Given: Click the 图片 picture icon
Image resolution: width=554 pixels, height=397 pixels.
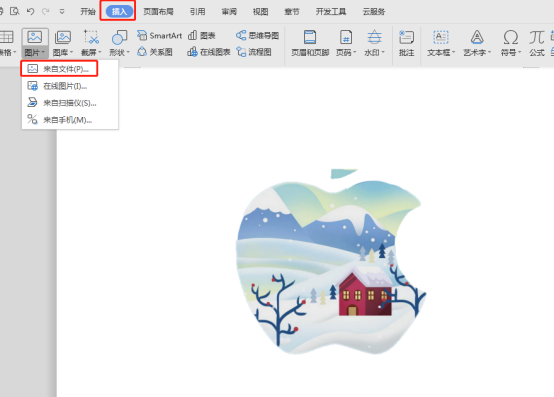Looking at the screenshot, I should [35, 37].
